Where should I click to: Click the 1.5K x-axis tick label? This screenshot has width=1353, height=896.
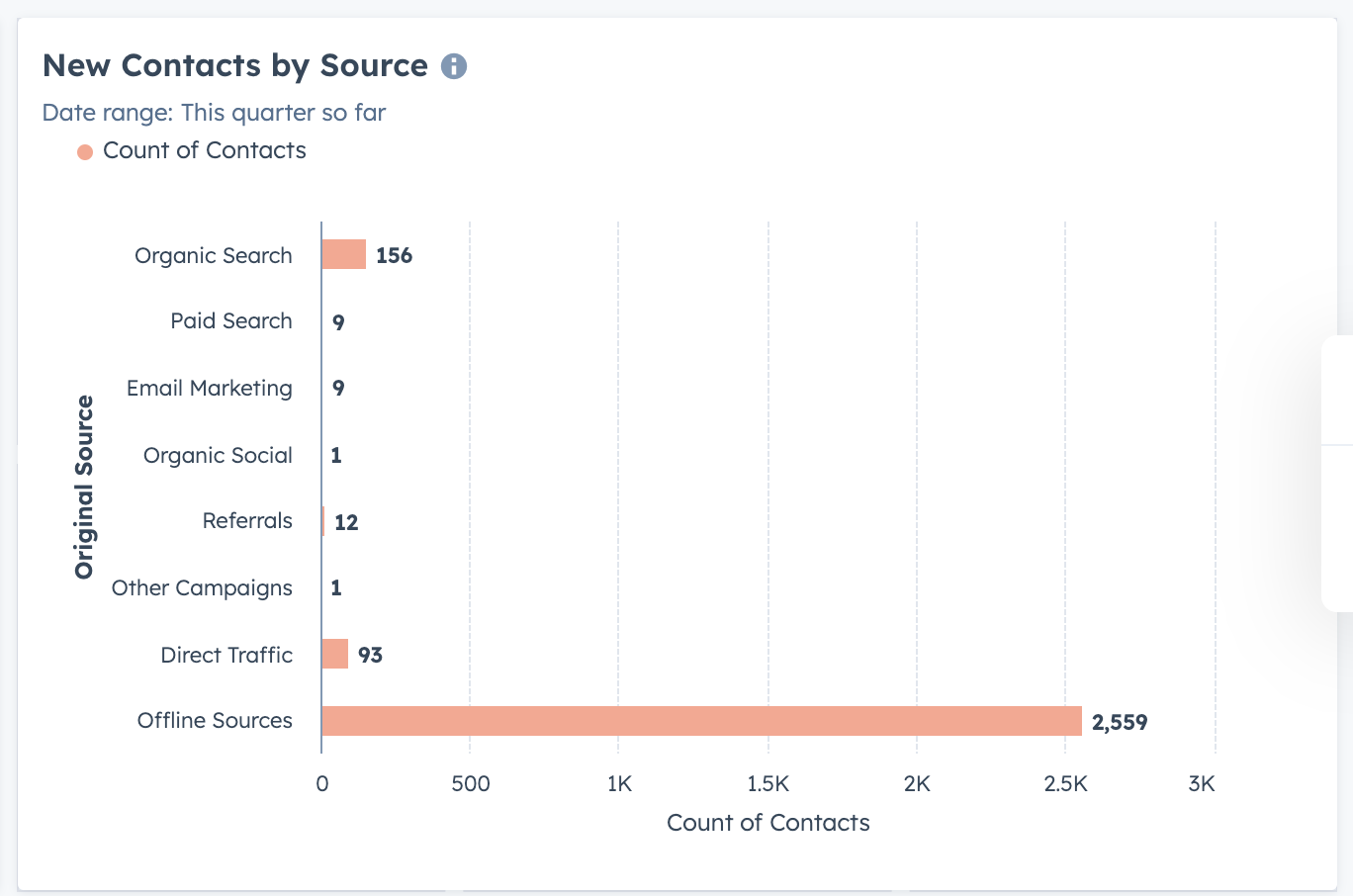pos(767,784)
